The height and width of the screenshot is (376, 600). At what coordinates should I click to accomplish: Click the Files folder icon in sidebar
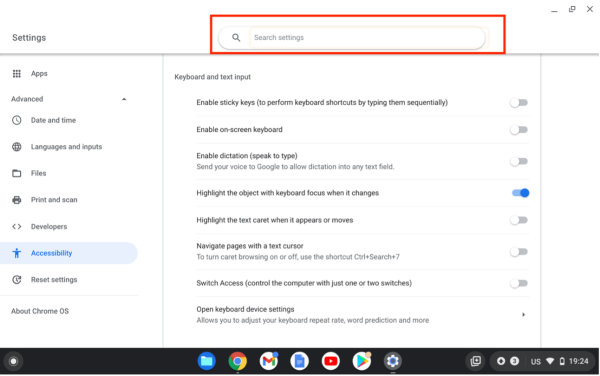(16, 173)
